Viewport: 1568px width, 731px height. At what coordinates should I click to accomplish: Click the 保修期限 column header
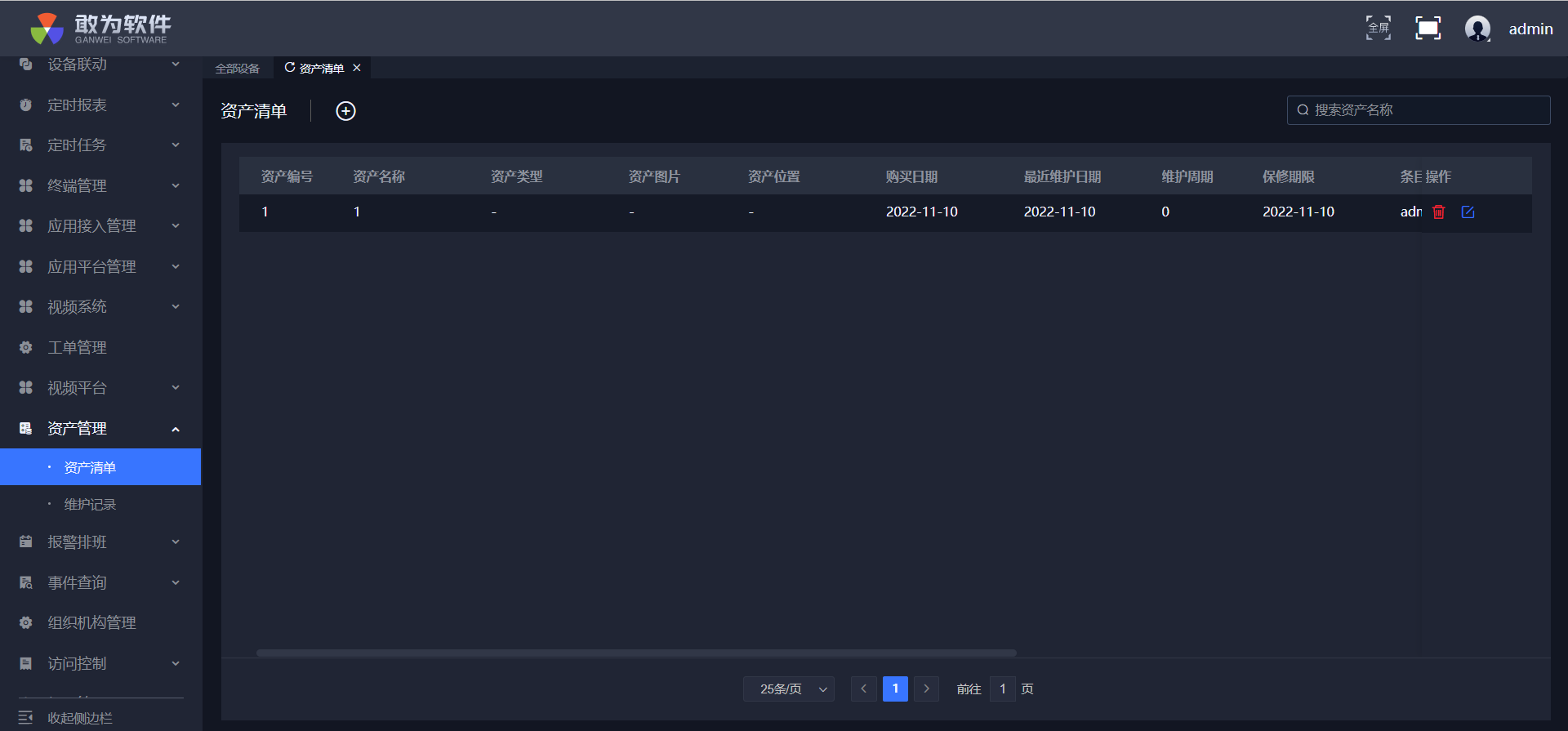click(1288, 176)
